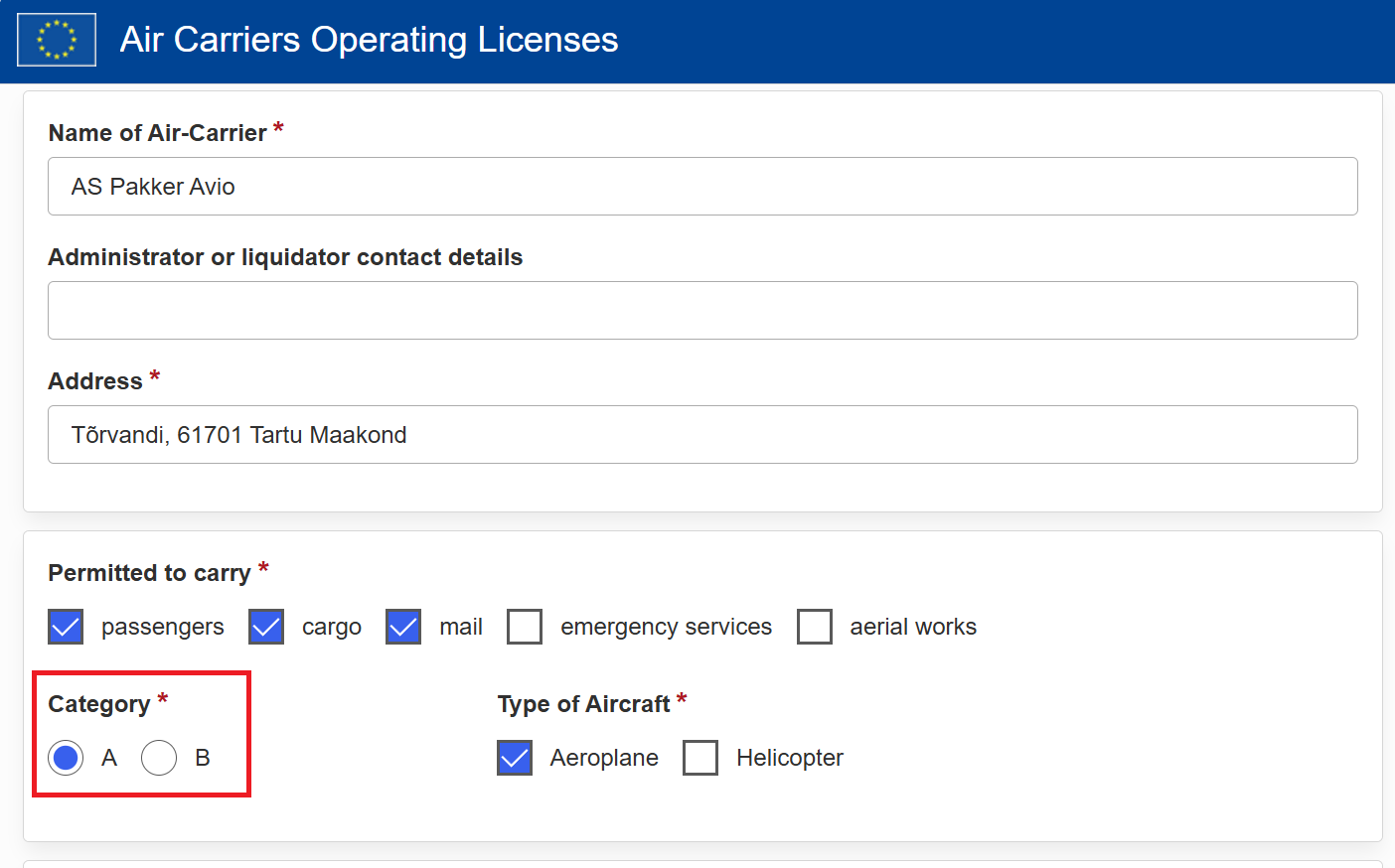Image resolution: width=1395 pixels, height=868 pixels.
Task: Untick the mail checkbox
Action: (x=403, y=627)
